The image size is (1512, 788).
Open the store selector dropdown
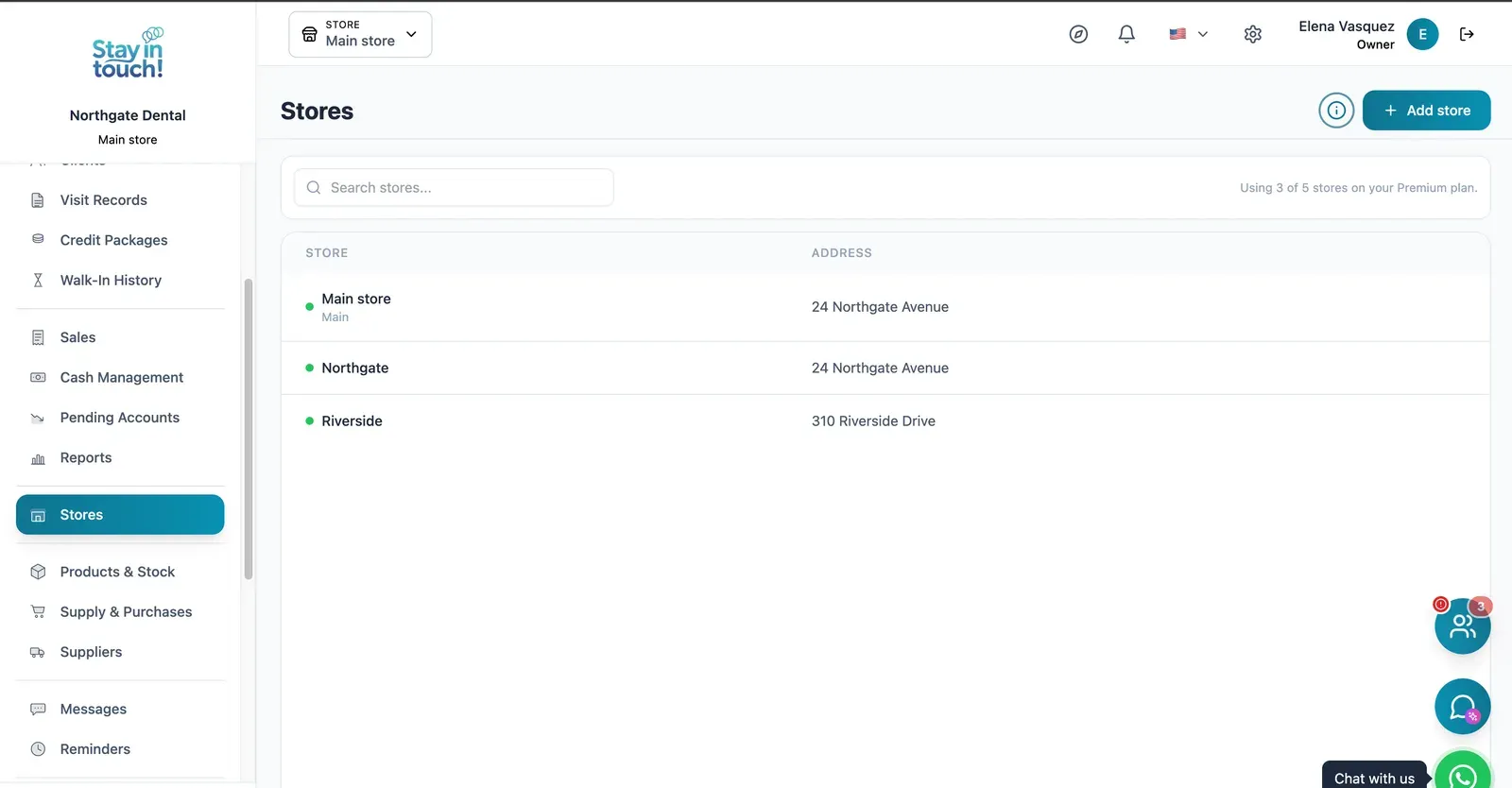[x=360, y=34]
